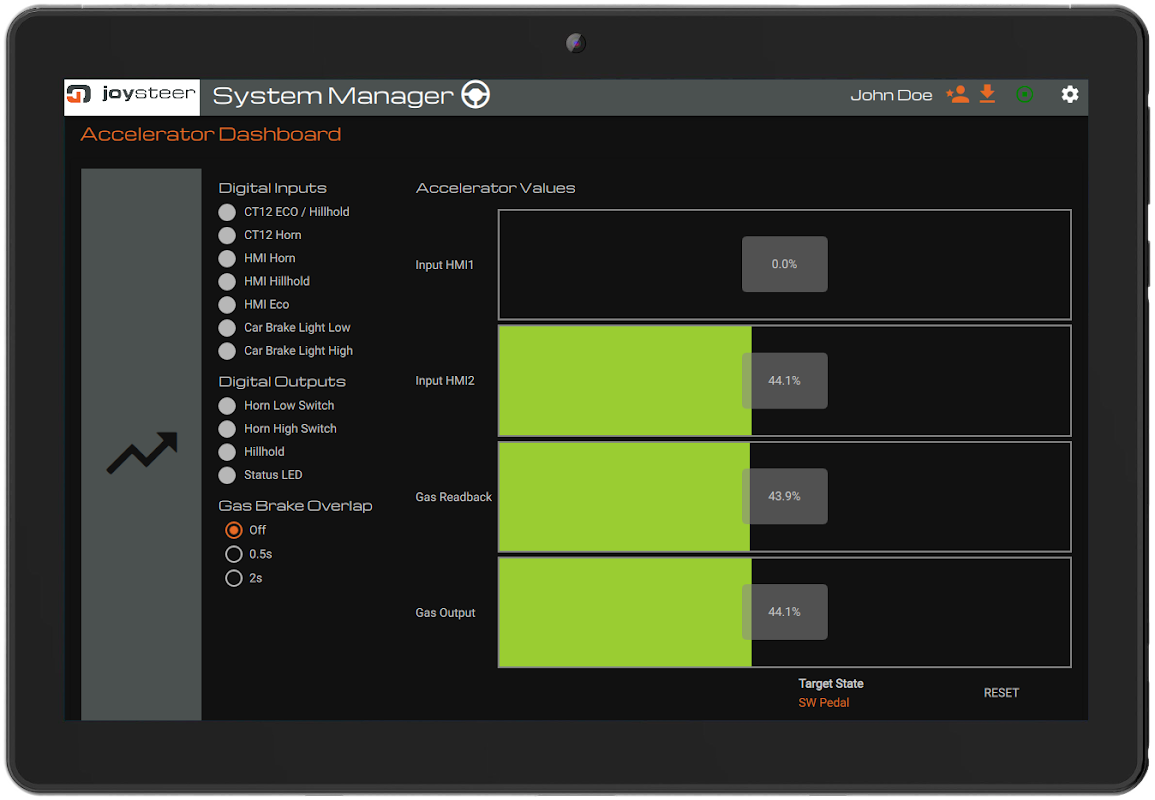Click the CT12 Horn indicator
Image resolution: width=1155 pixels, height=800 pixels.
[x=227, y=235]
